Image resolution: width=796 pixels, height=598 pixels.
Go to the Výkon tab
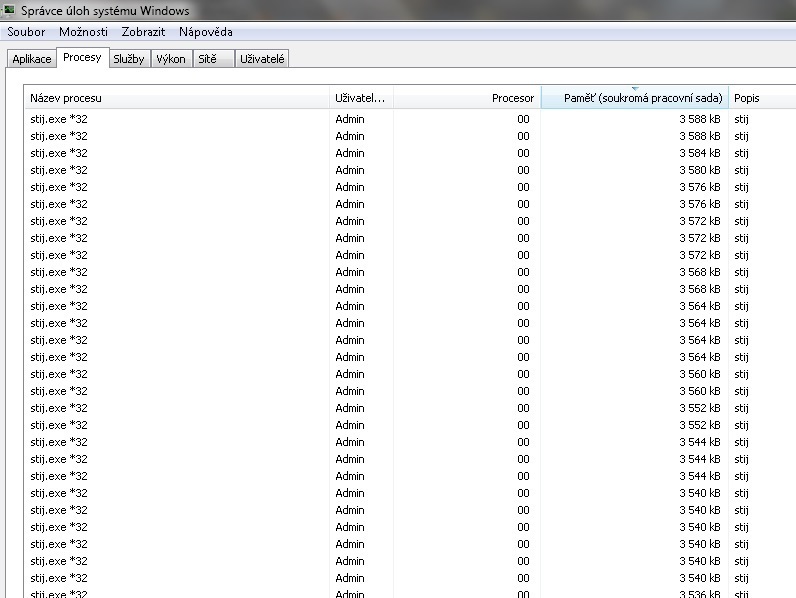click(170, 59)
